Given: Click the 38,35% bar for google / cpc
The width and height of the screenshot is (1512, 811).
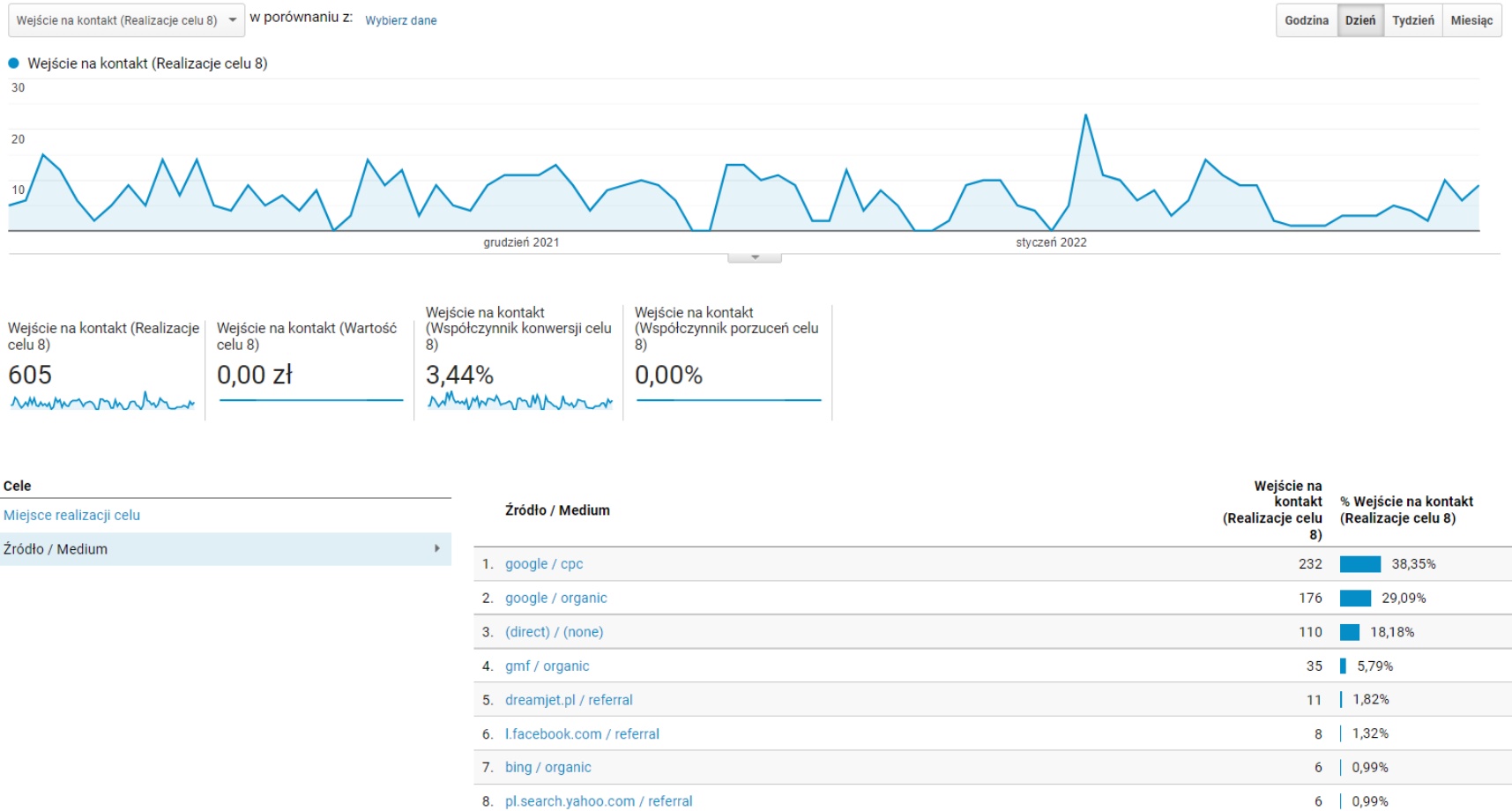Looking at the screenshot, I should (x=1360, y=564).
